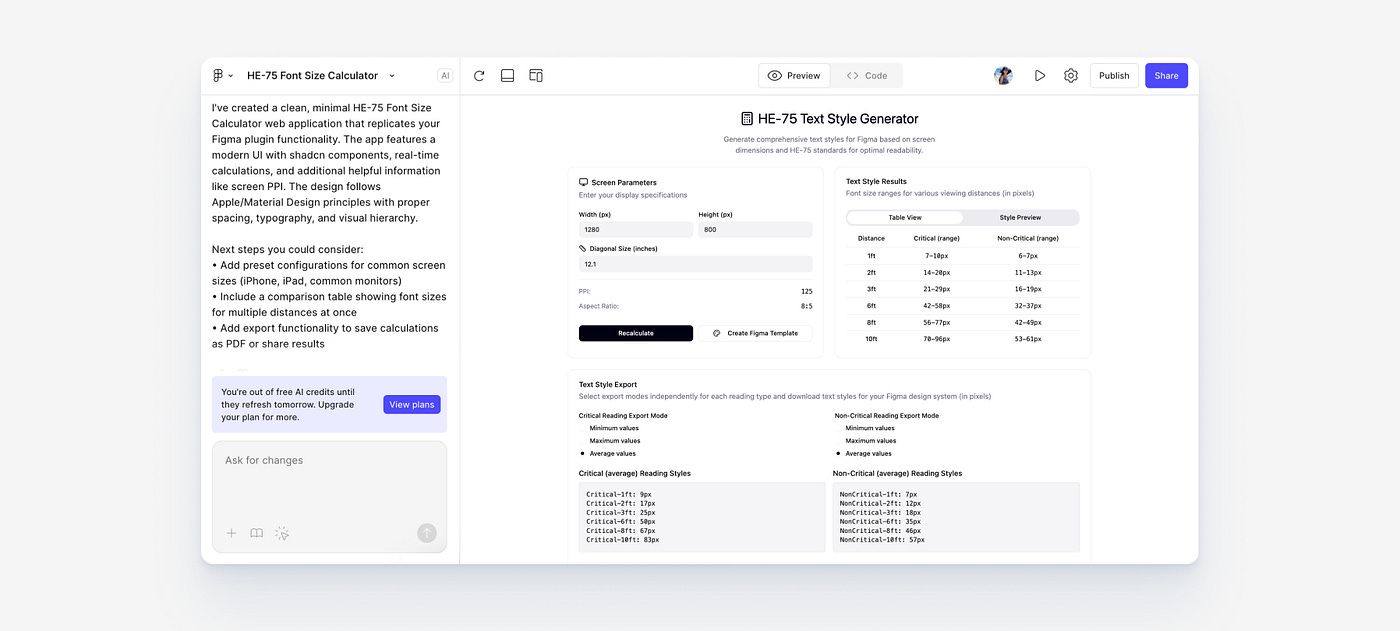Switch to the Preview tab

point(794,76)
